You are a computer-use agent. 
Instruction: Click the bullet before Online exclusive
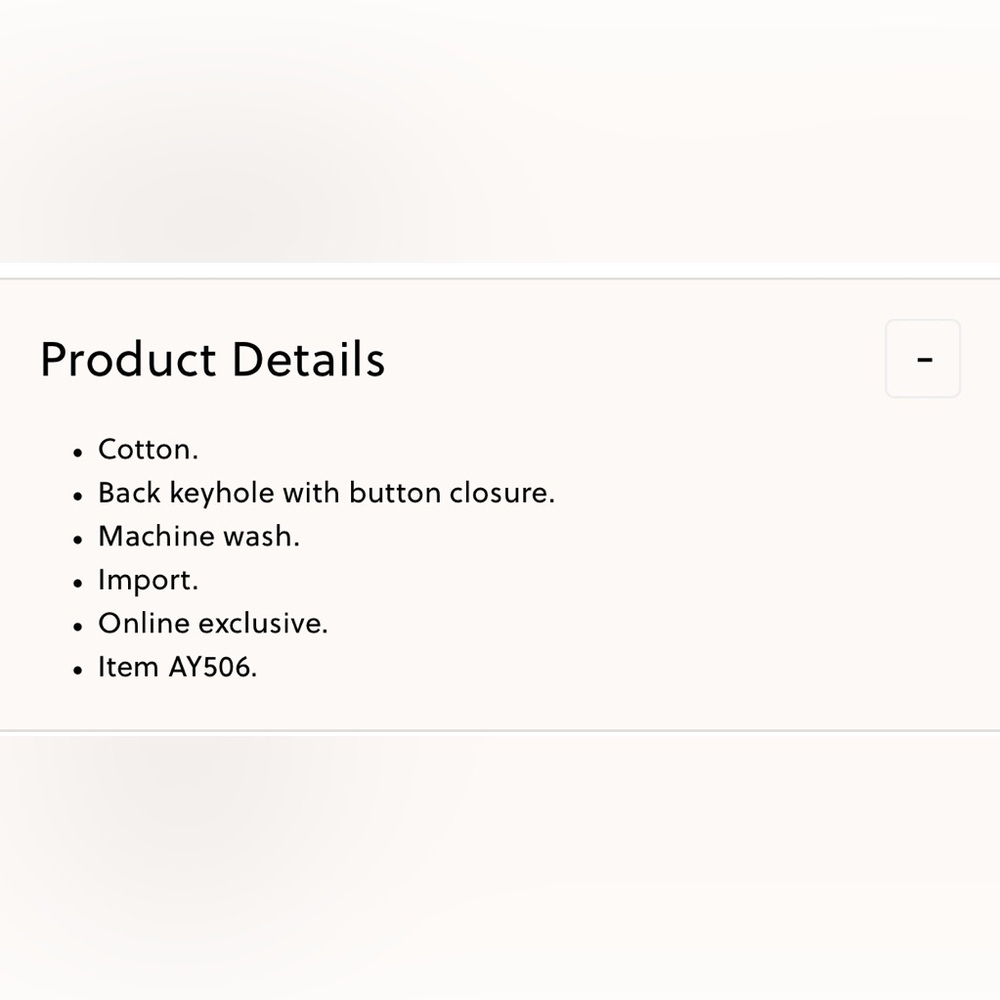pos(78,627)
